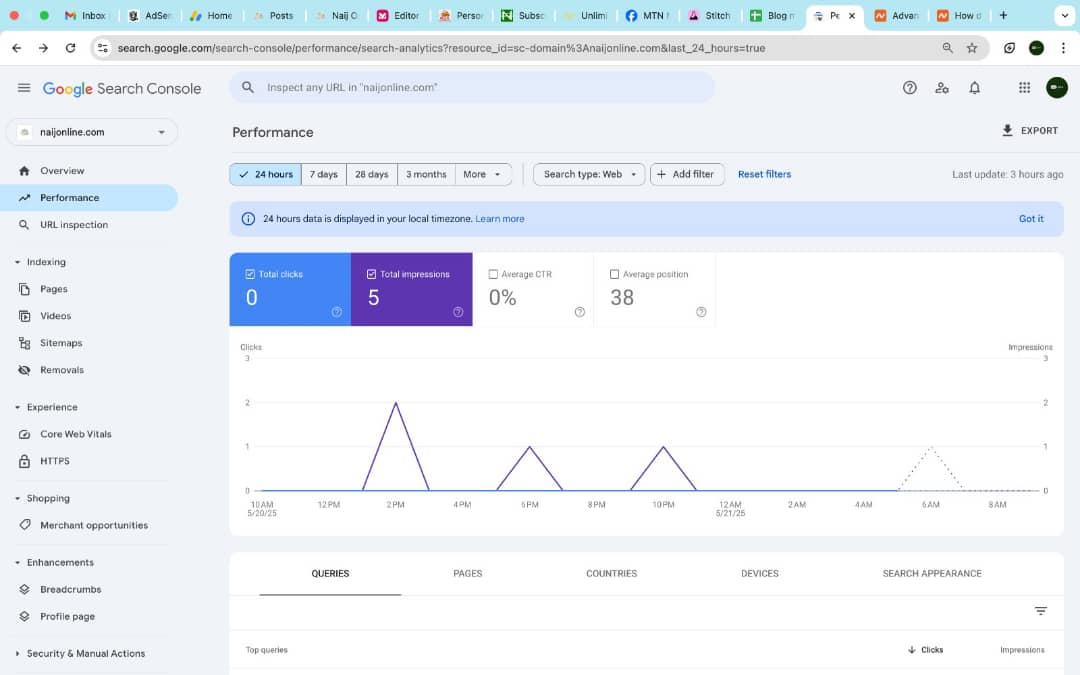The image size is (1080, 675).
Task: Click the Help question mark icon
Action: point(909,88)
